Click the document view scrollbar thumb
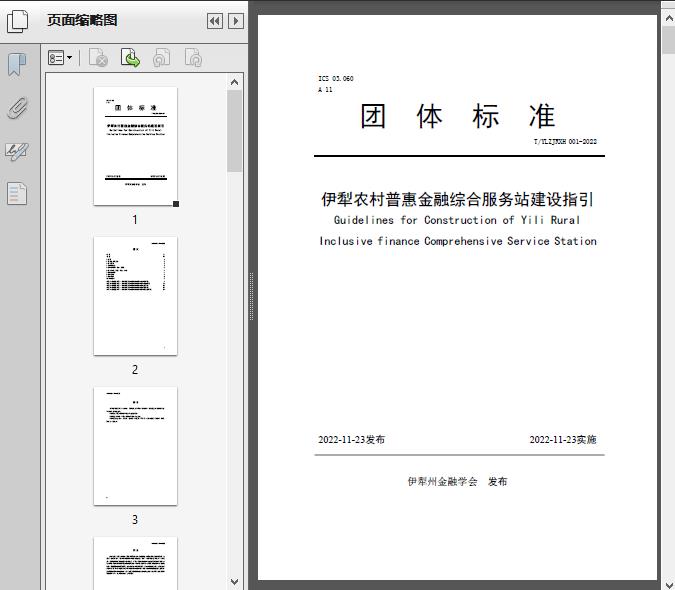This screenshot has height=590, width=675. coord(669,40)
